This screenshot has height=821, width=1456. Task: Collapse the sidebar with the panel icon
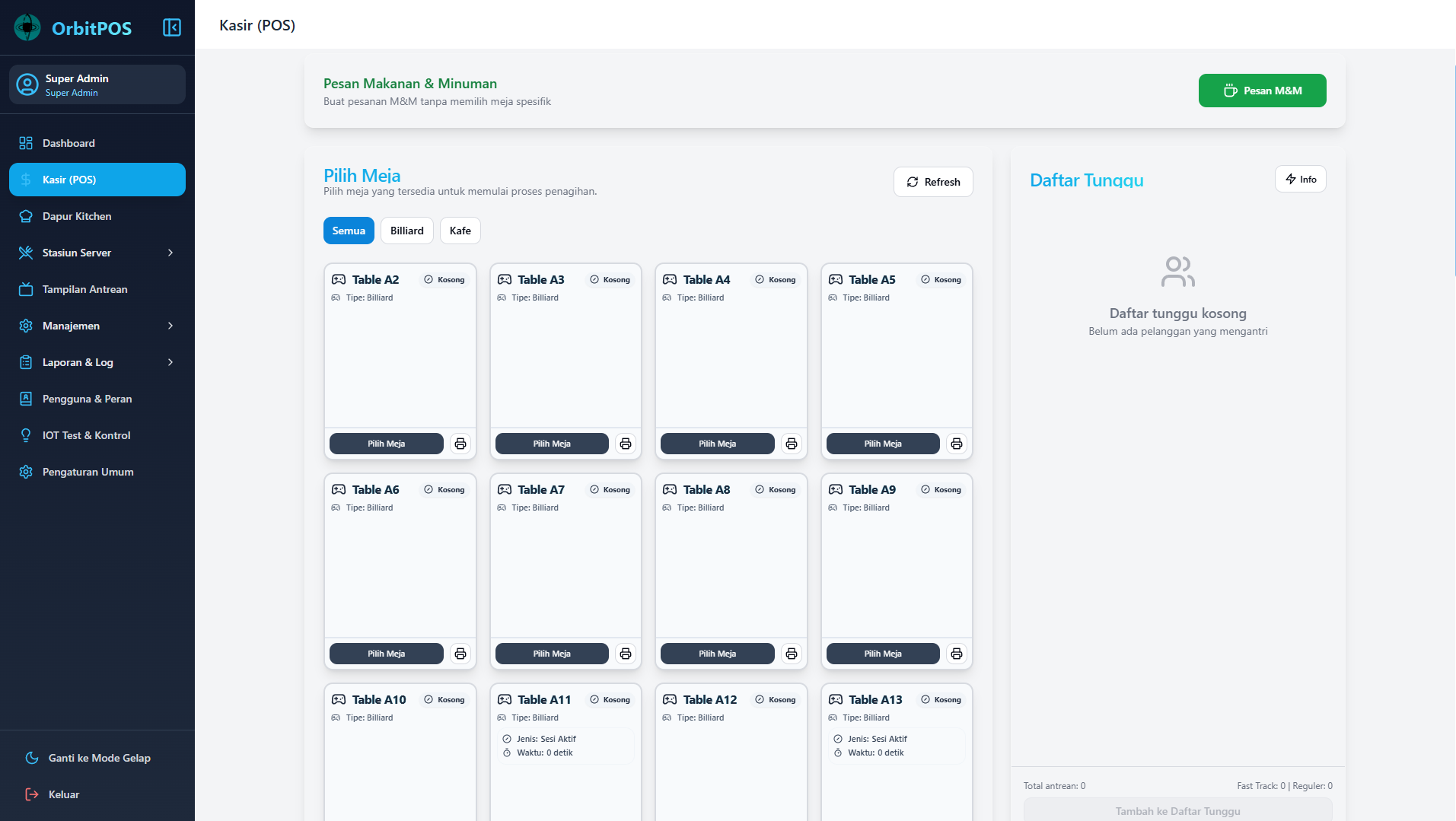[172, 28]
